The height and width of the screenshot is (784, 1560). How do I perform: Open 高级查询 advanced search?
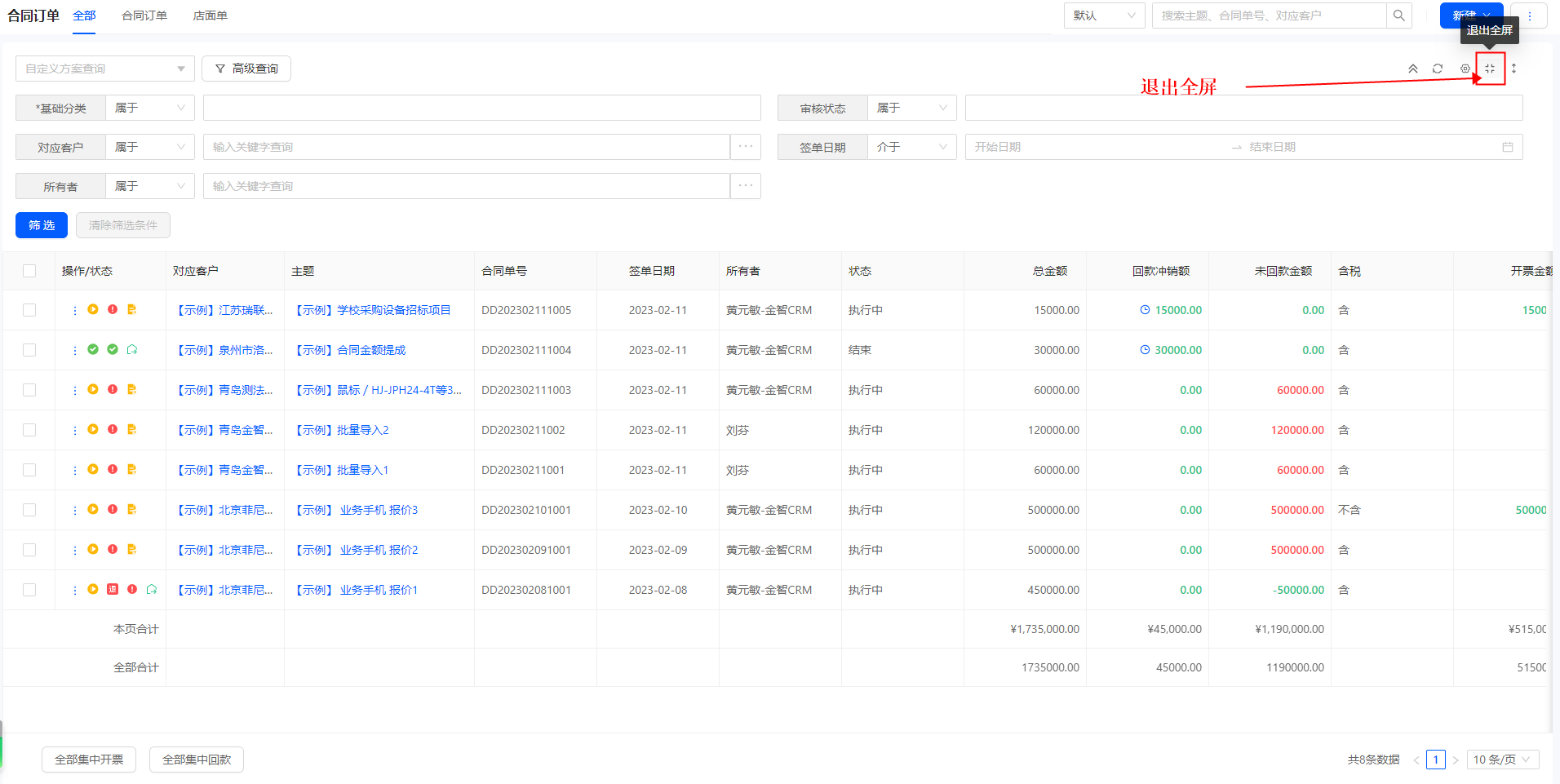point(246,69)
